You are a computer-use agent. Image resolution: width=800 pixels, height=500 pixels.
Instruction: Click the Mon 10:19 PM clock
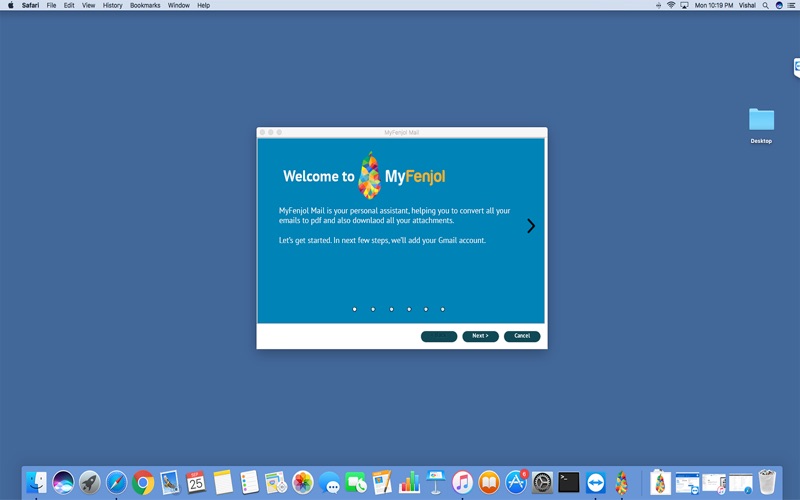coord(714,5)
